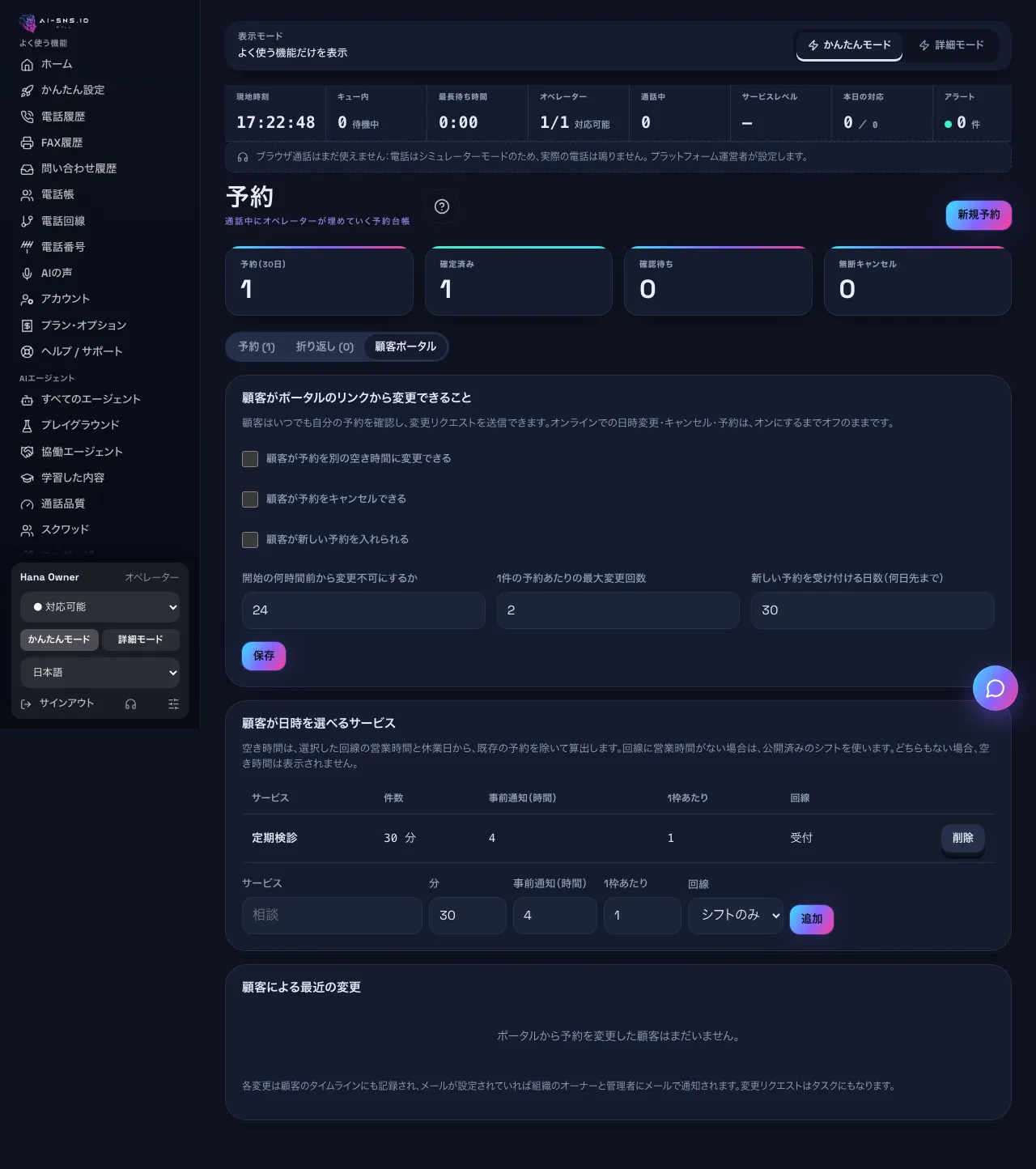Click the かんたん設定 rocket icon
Viewport: 1036px width, 1169px height.
27,91
